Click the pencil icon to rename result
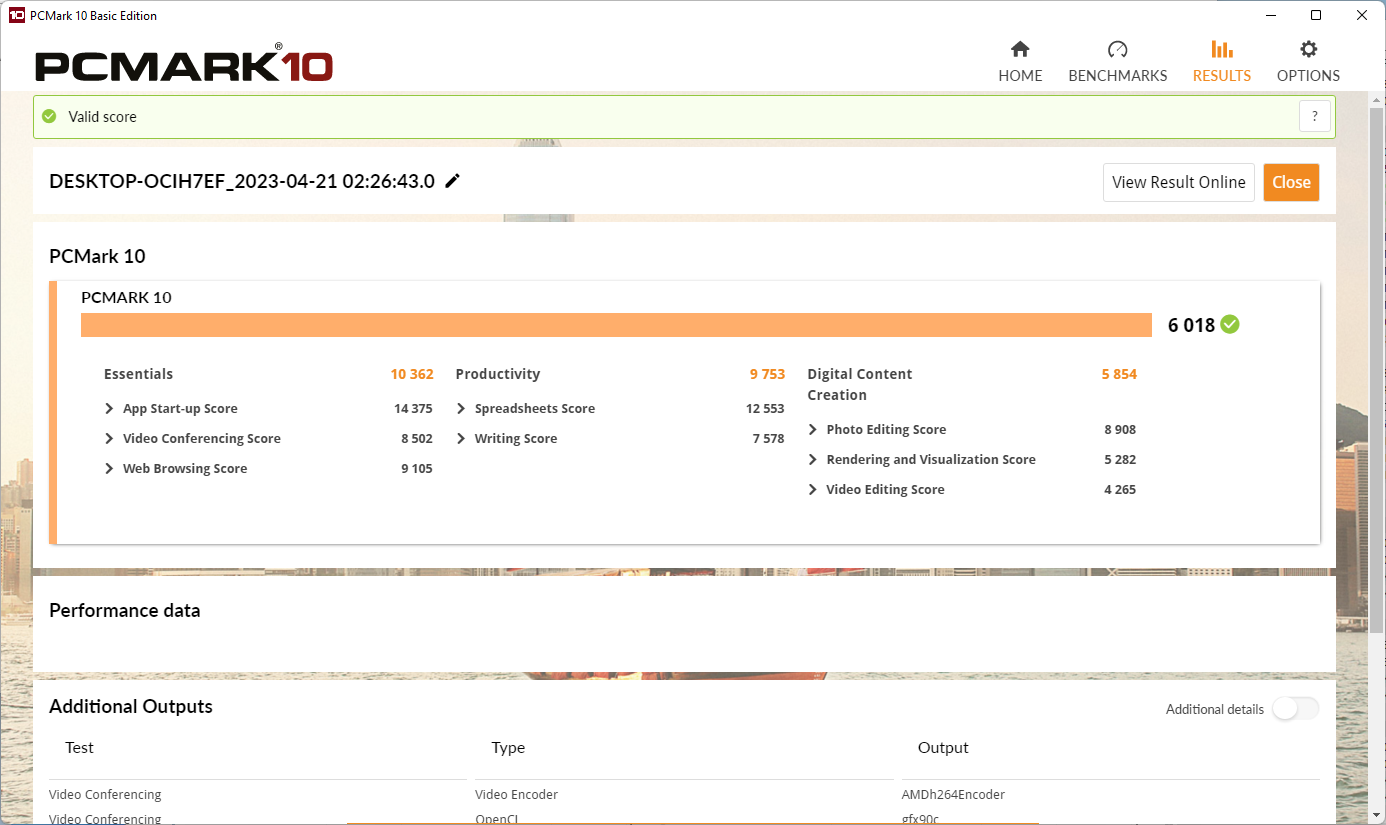Image resolution: width=1386 pixels, height=825 pixels. (453, 181)
